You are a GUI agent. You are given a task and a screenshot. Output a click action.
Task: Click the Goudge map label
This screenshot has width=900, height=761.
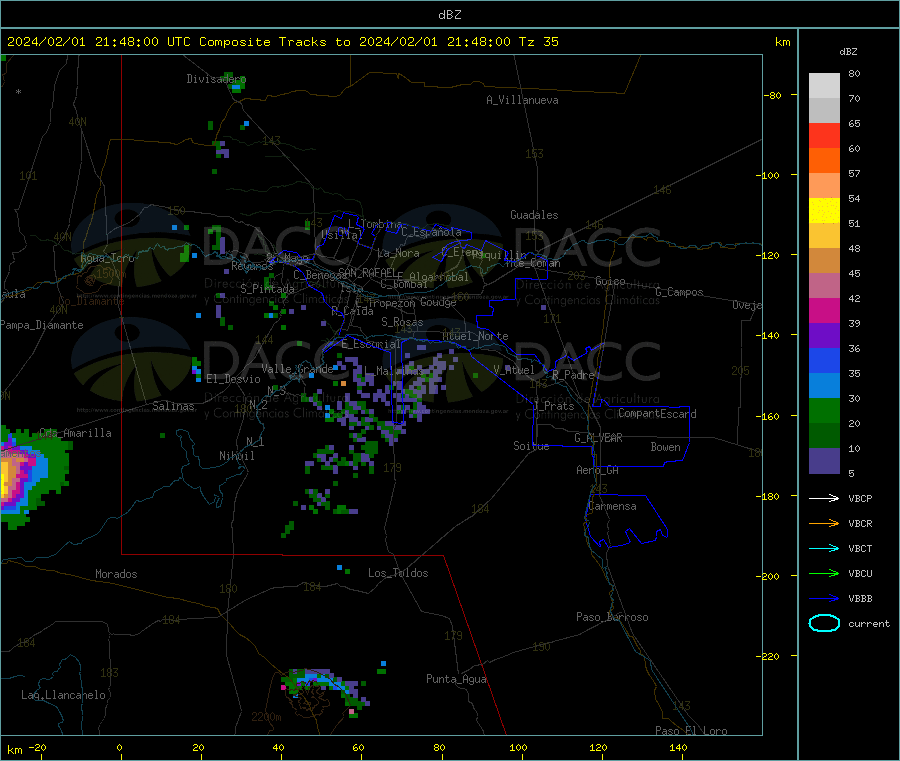click(438, 302)
